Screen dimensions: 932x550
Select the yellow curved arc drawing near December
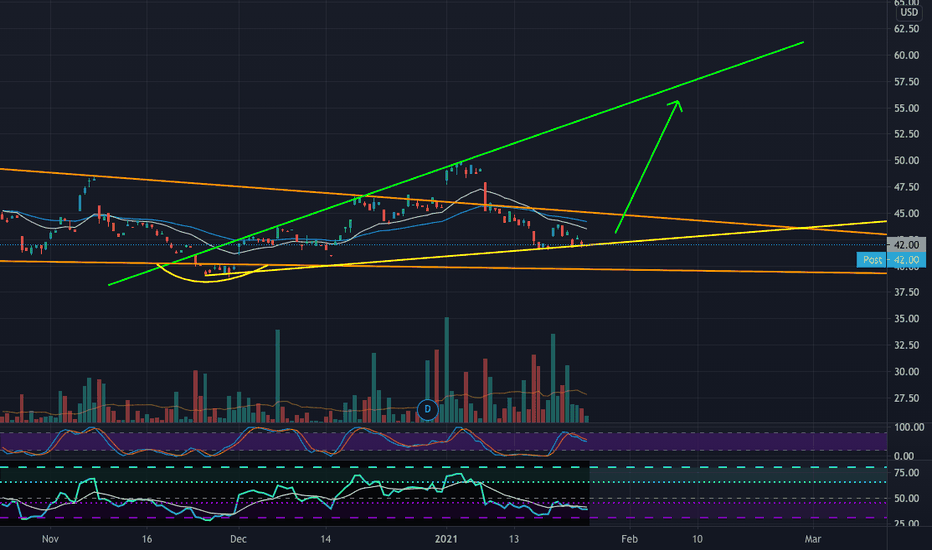[210, 275]
